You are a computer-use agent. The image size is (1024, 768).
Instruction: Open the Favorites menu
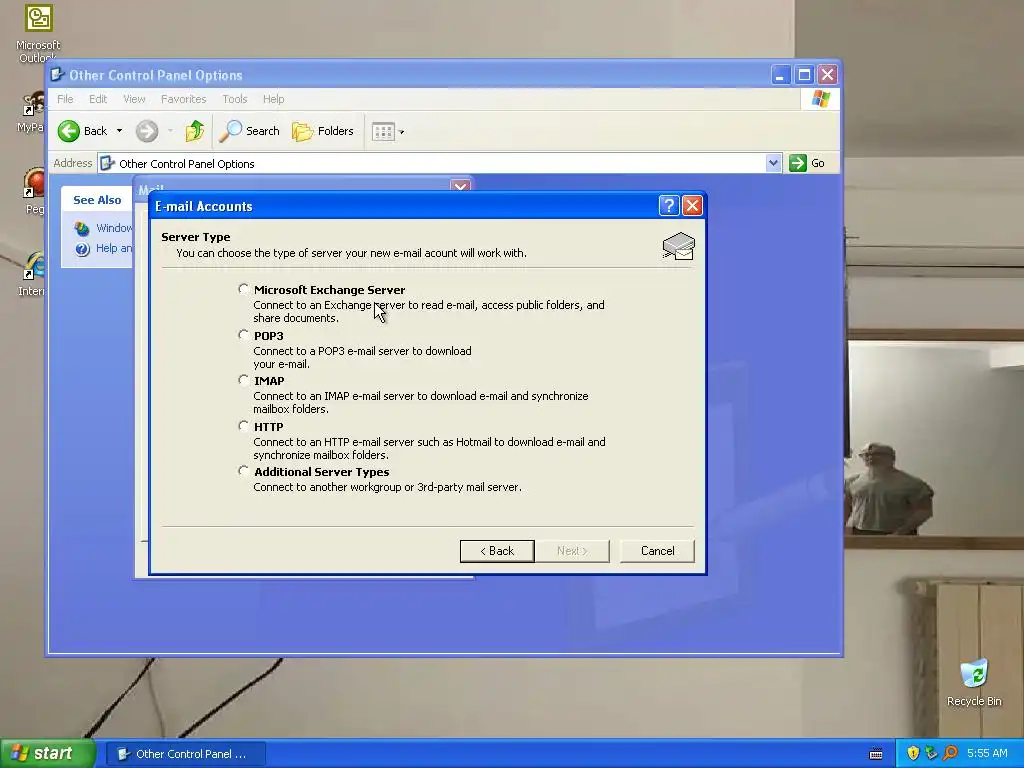[184, 99]
